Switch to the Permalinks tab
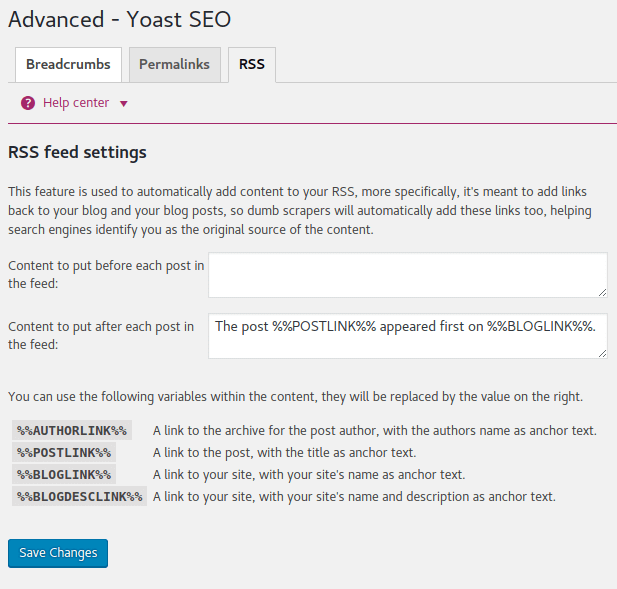 [175, 65]
